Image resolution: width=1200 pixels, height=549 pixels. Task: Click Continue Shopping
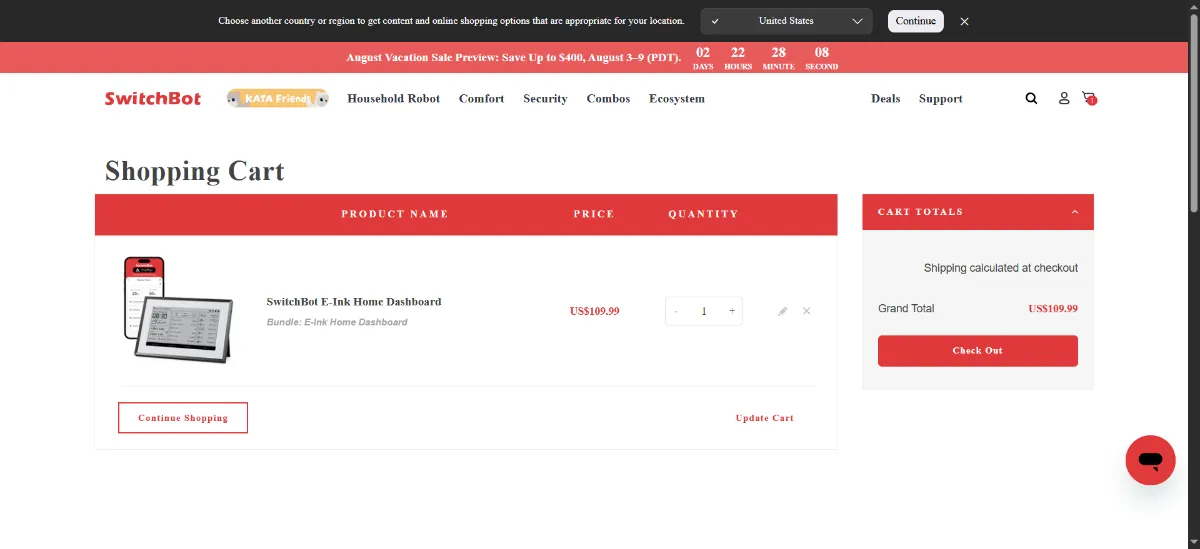[183, 418]
